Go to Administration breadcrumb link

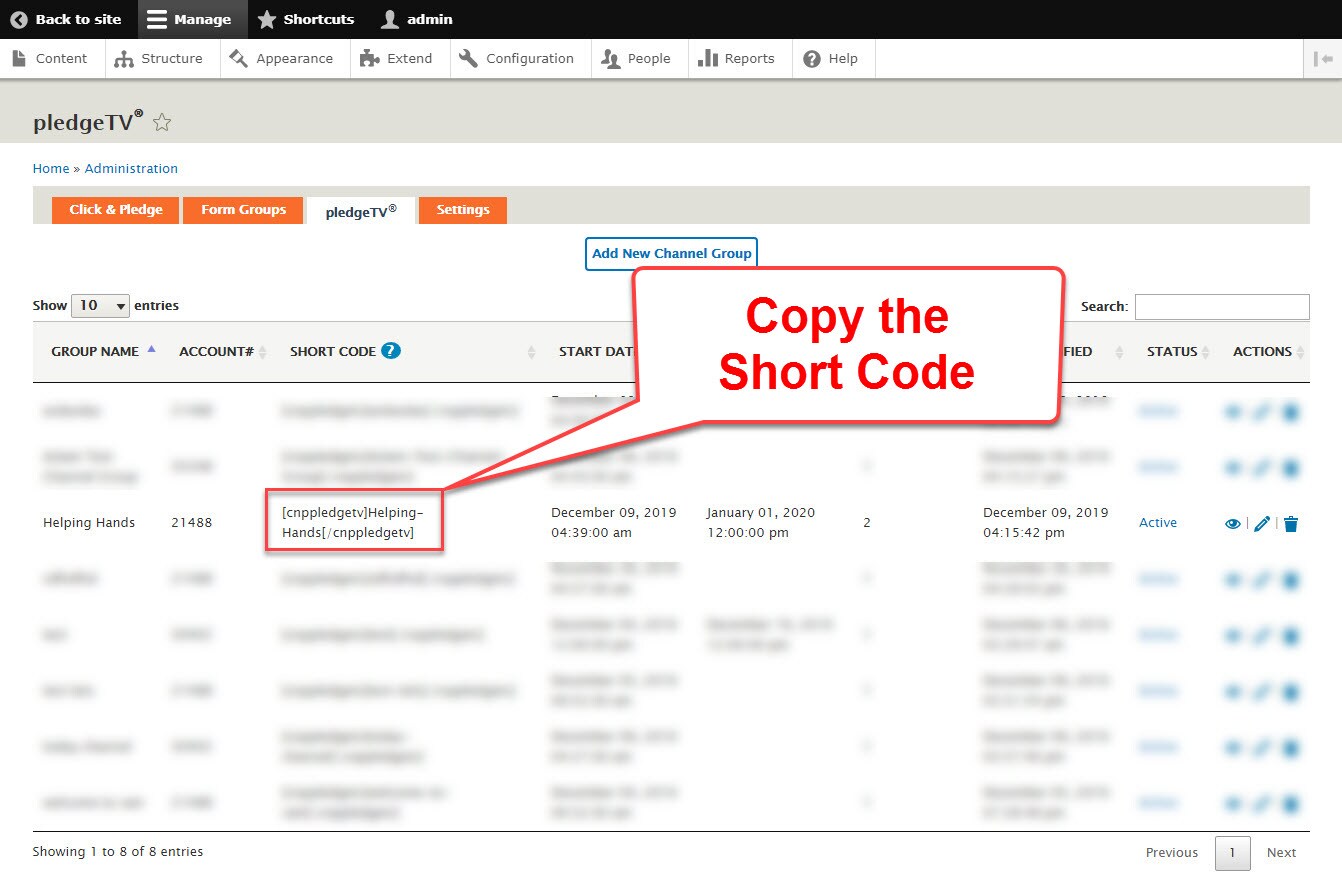pos(131,168)
